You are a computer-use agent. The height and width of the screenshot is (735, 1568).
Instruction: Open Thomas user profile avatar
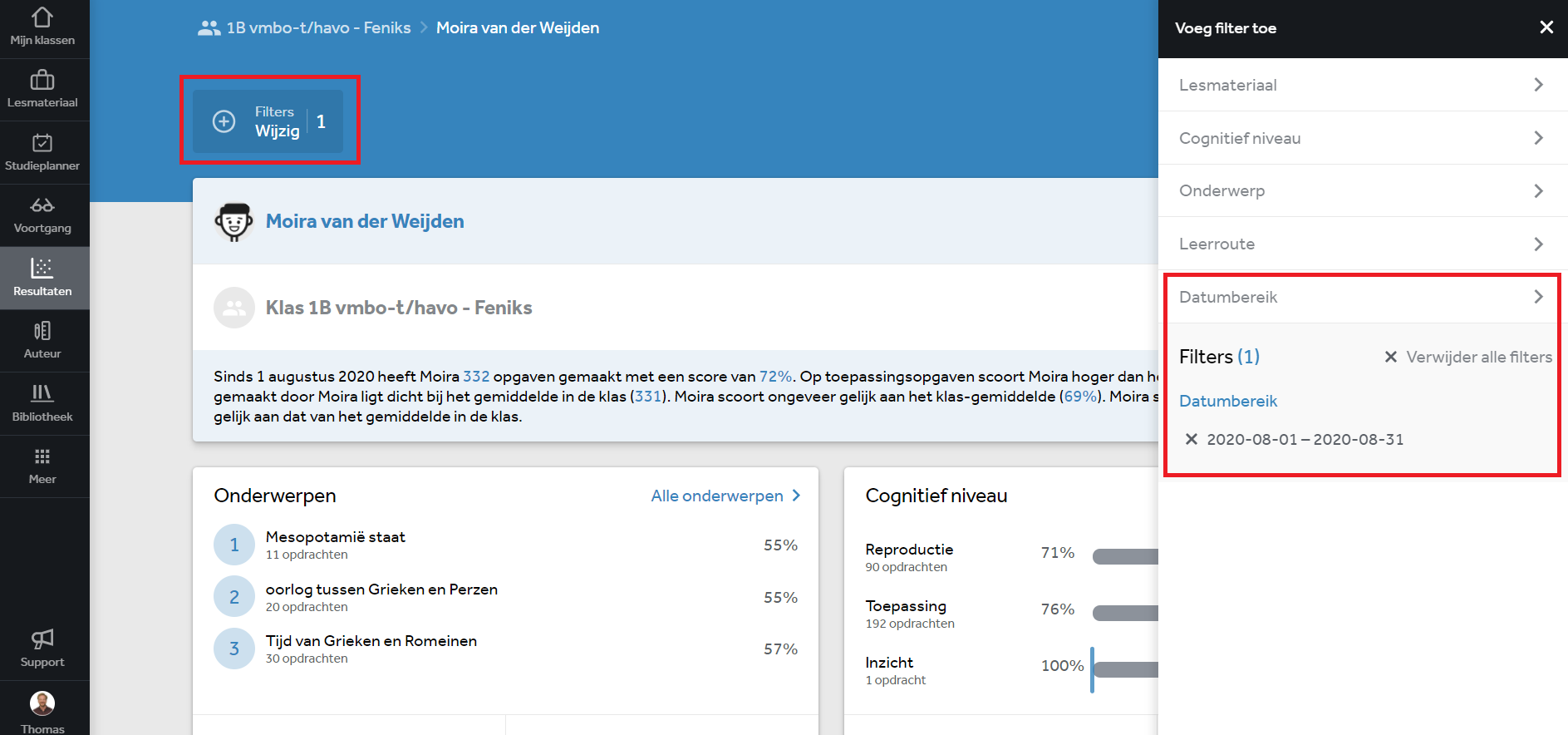[42, 703]
